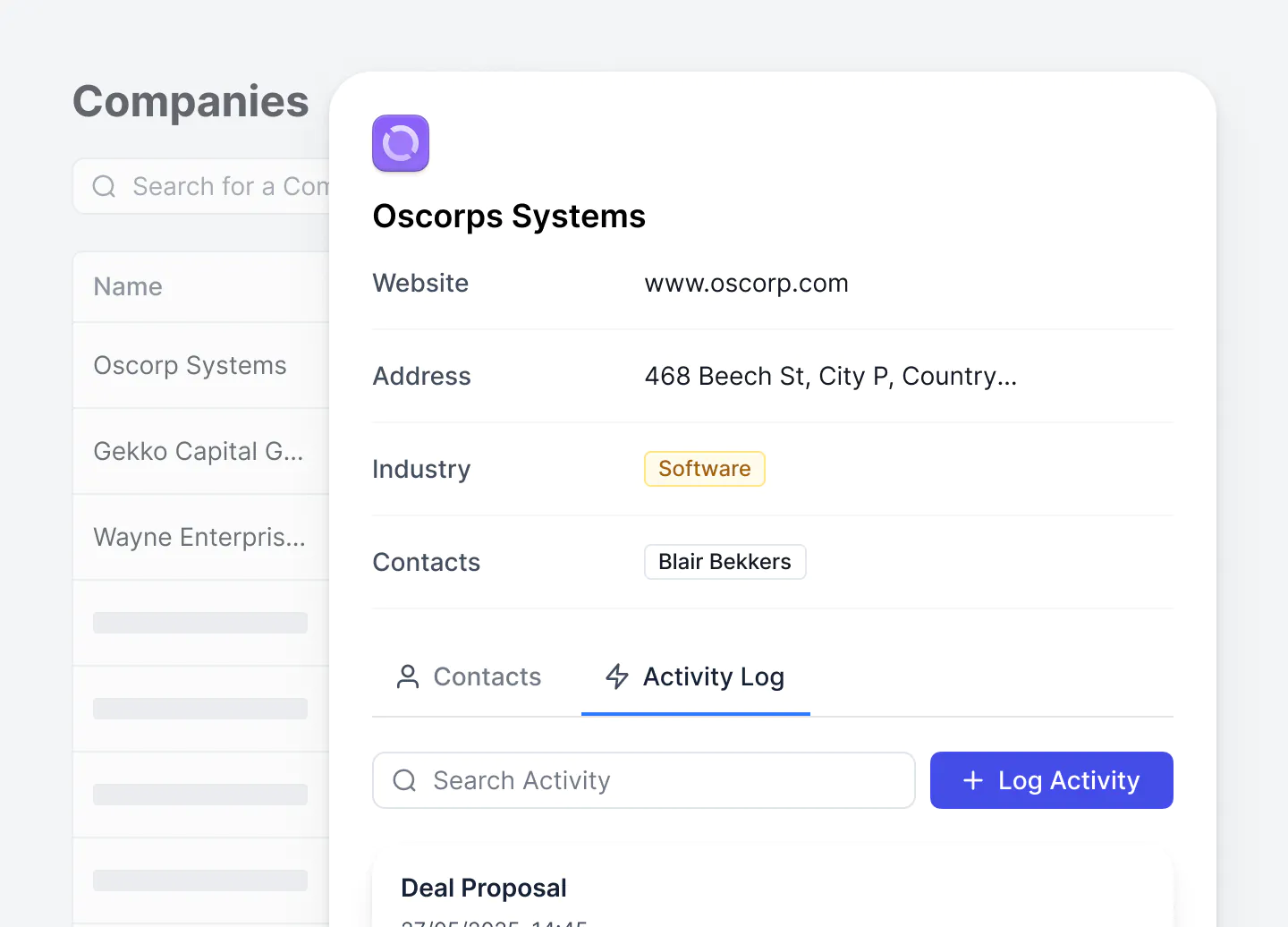Sort by the Name column header
This screenshot has width=1288, height=927.
tap(128, 286)
